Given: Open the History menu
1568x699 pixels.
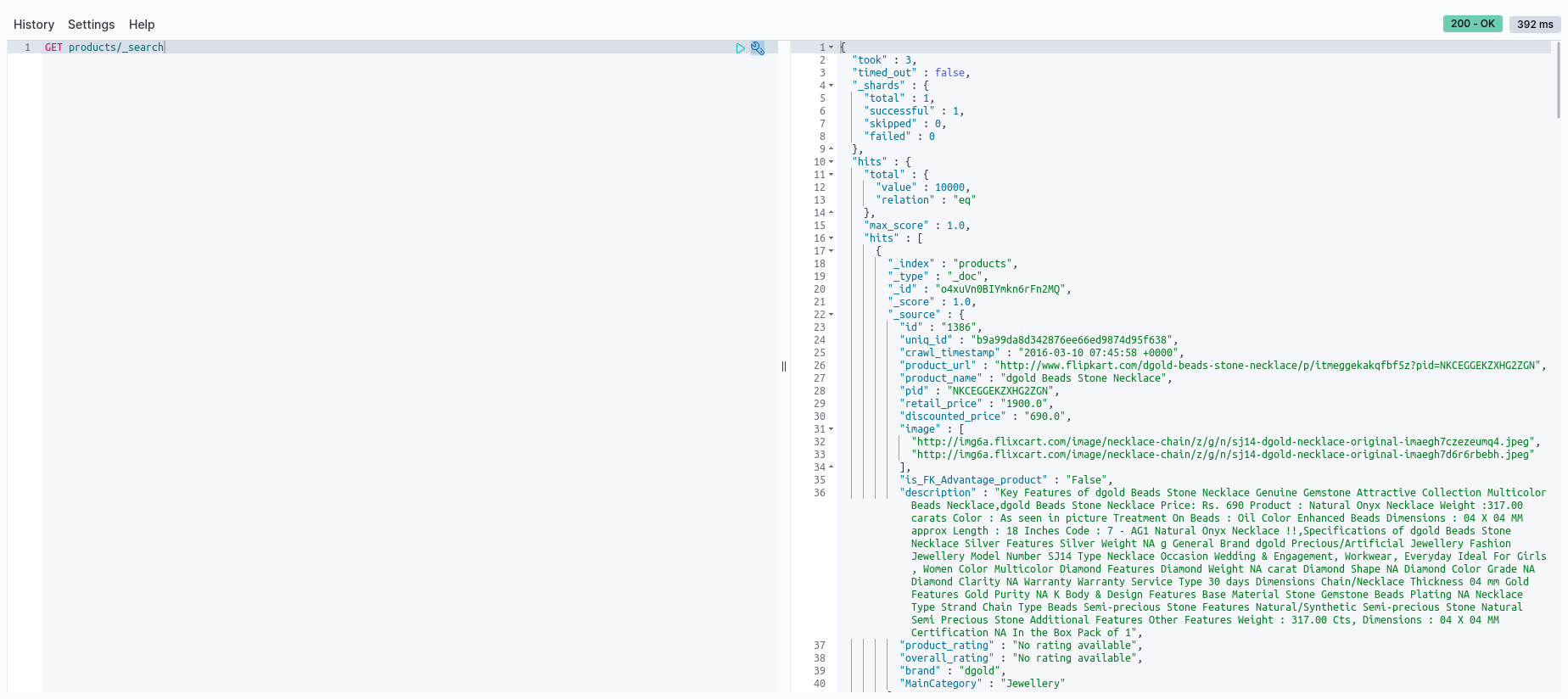Looking at the screenshot, I should (34, 25).
